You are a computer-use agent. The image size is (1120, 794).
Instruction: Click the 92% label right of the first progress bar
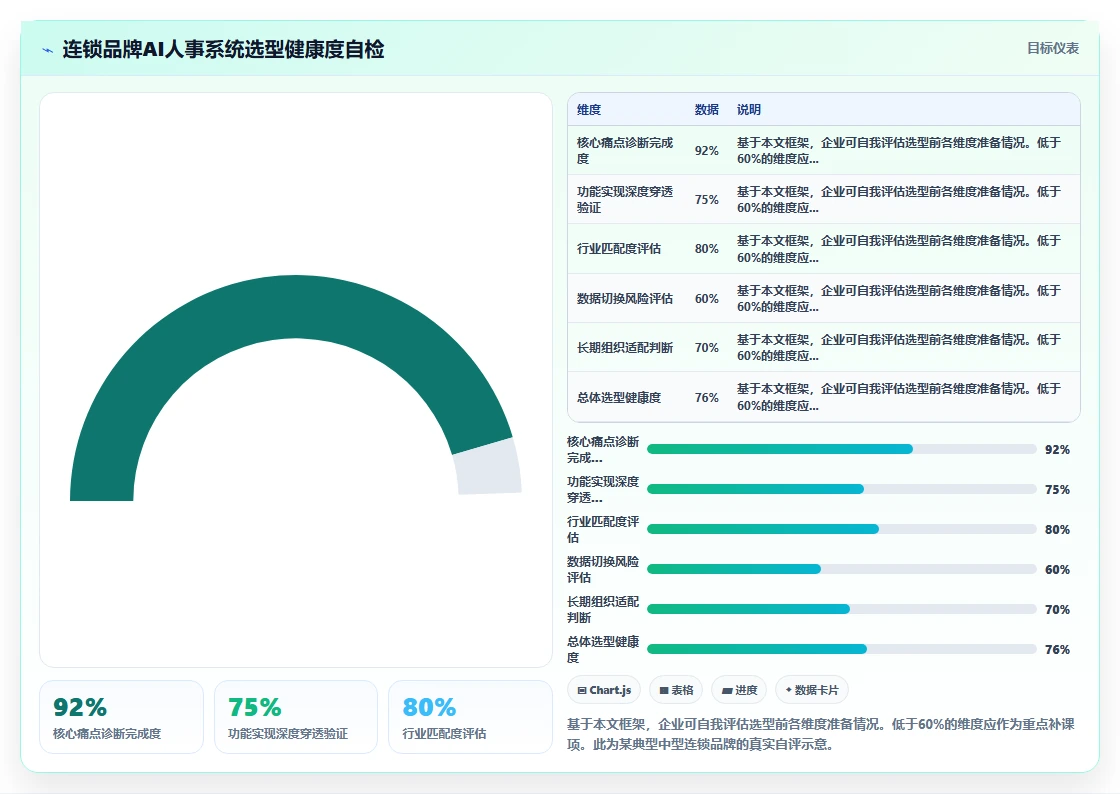1057,449
